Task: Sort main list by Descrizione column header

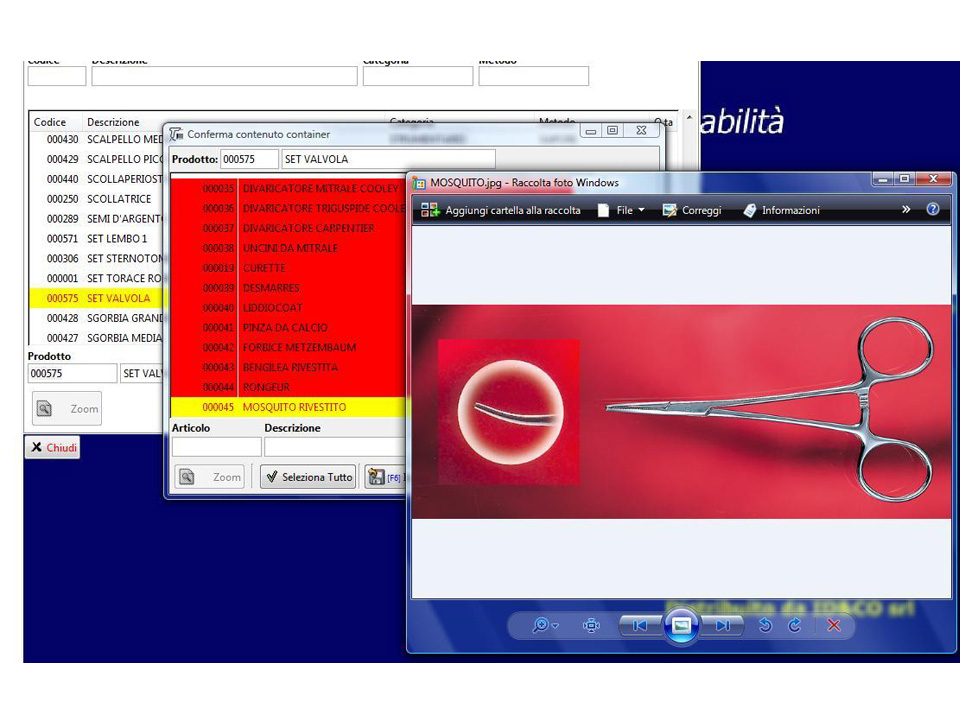Action: [x=113, y=122]
